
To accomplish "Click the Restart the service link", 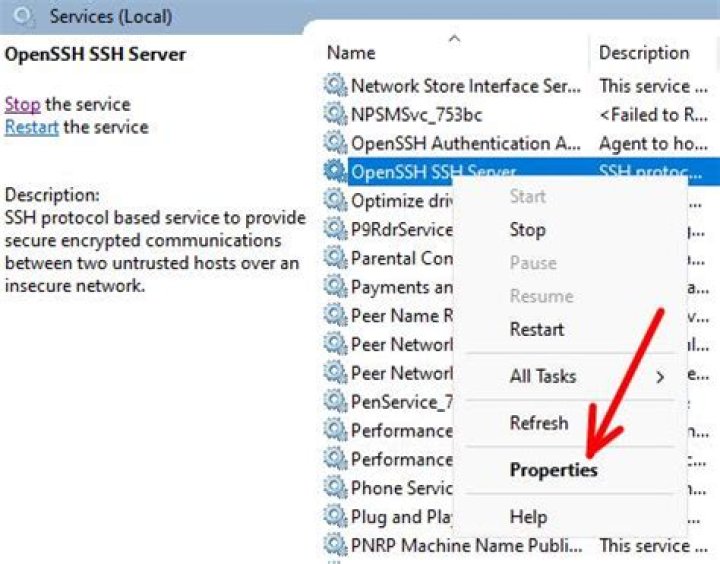I will (x=30, y=127).
